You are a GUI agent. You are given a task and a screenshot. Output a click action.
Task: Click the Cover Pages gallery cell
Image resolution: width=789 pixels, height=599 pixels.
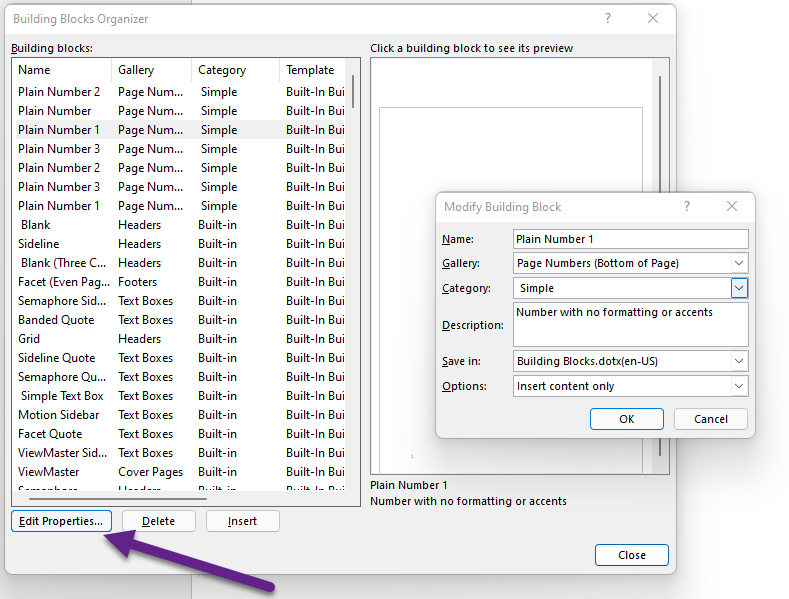point(150,472)
